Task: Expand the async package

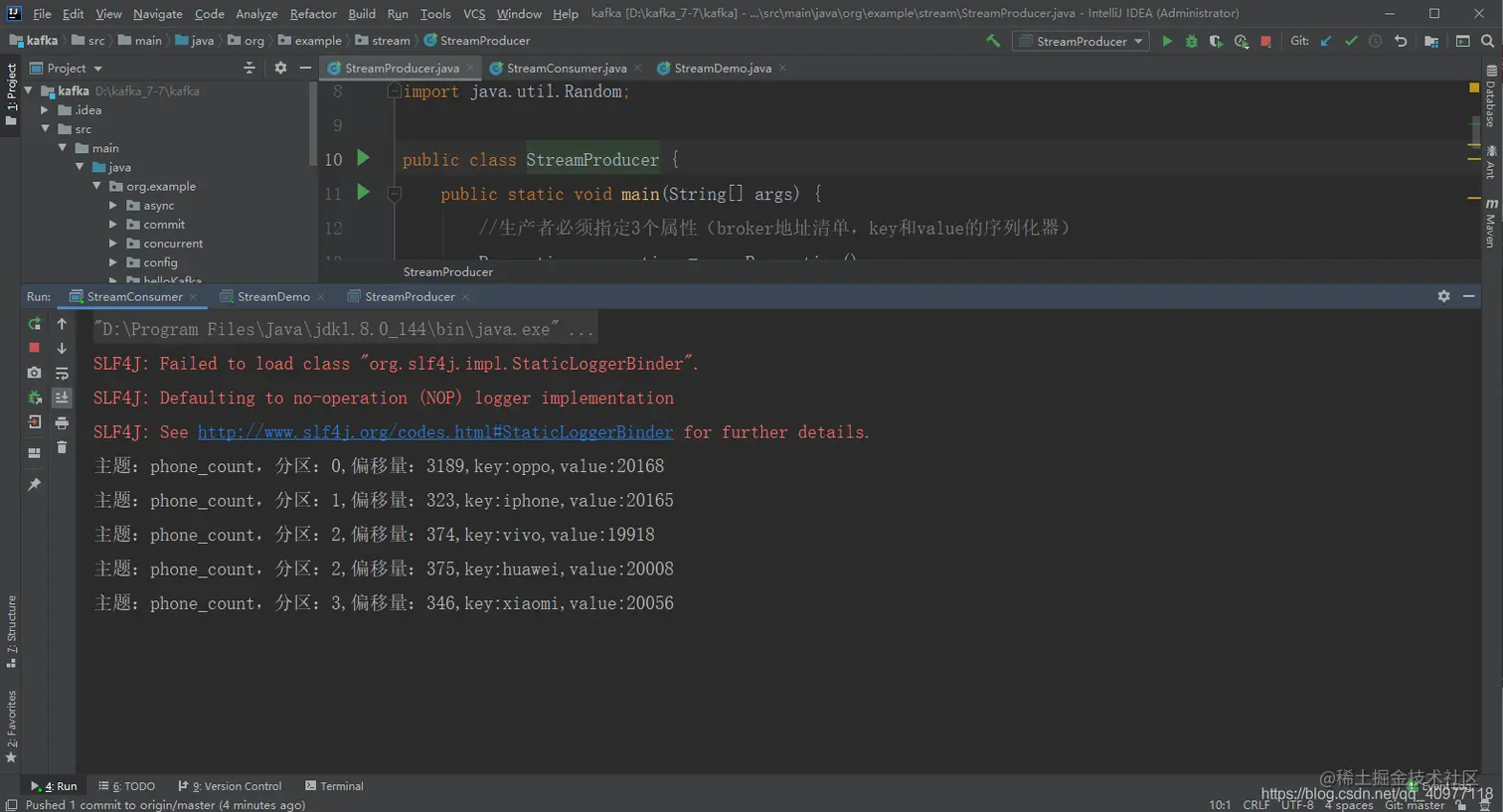Action: pos(113,206)
